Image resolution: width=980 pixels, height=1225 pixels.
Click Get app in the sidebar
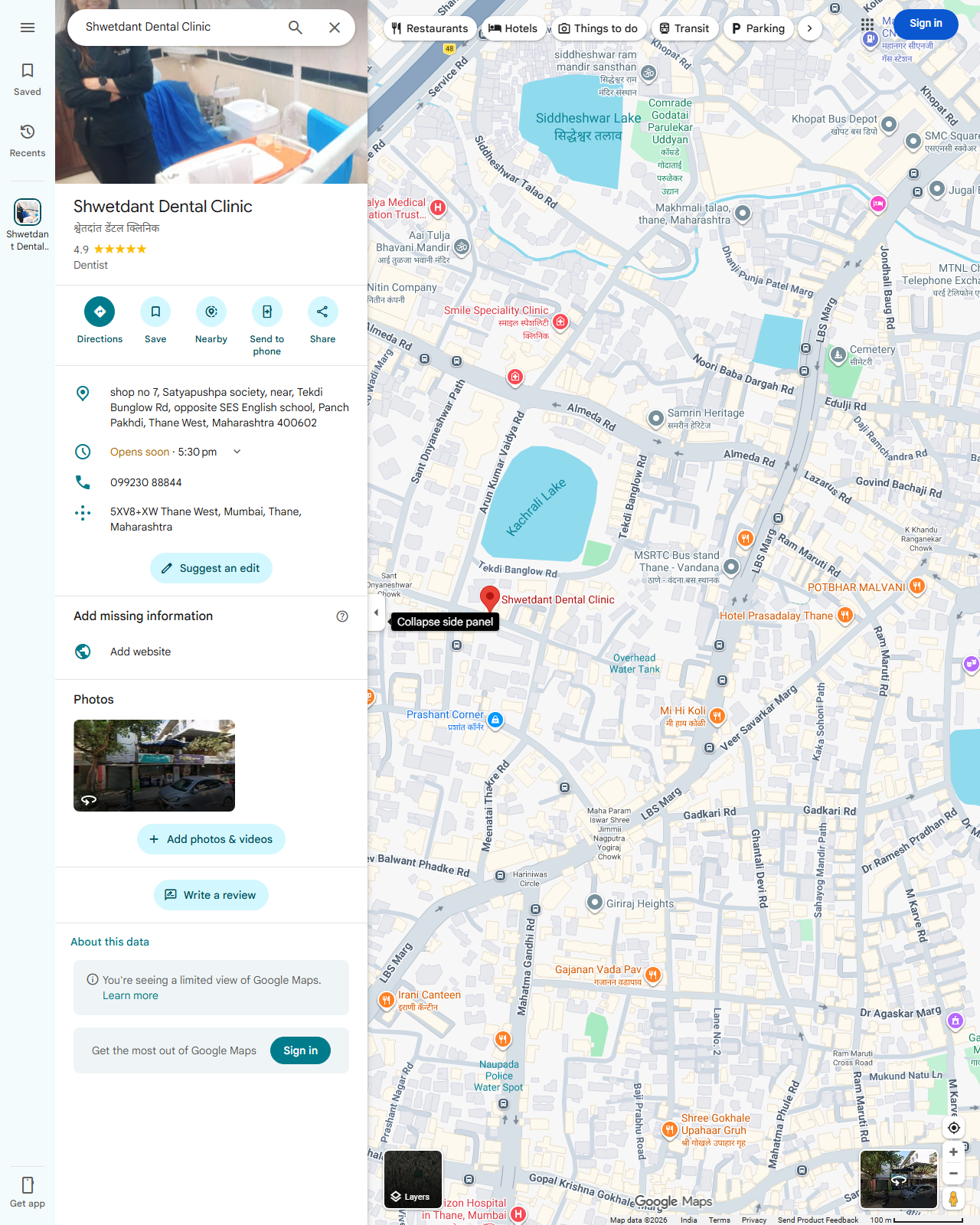(x=28, y=1192)
